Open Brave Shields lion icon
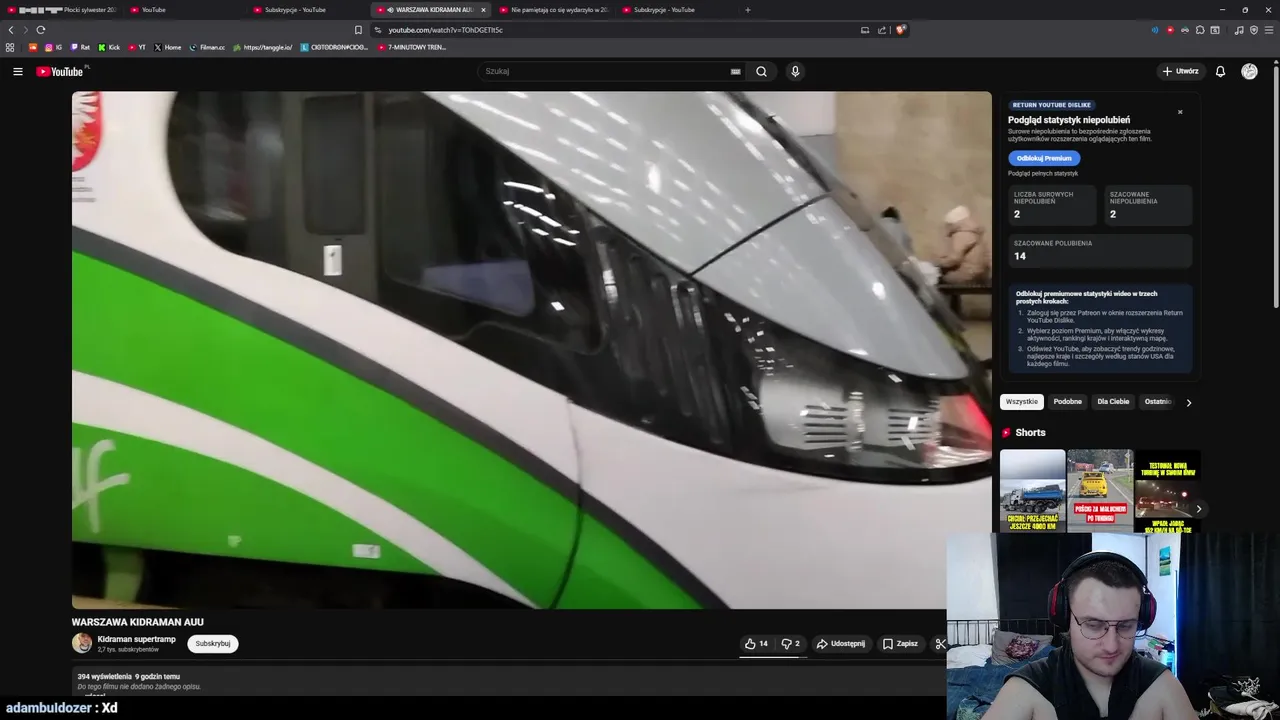Screen dimensions: 1280x720 [x=900, y=30]
